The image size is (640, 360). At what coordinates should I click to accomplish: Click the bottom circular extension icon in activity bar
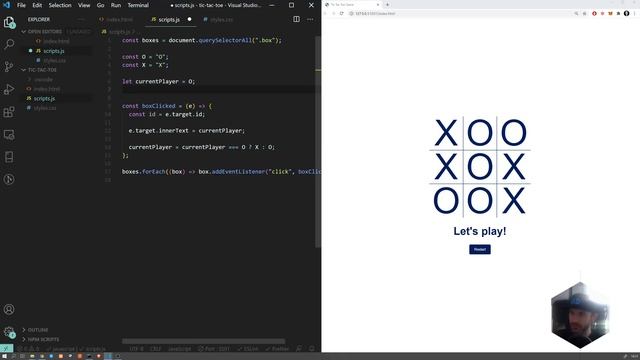9,179
